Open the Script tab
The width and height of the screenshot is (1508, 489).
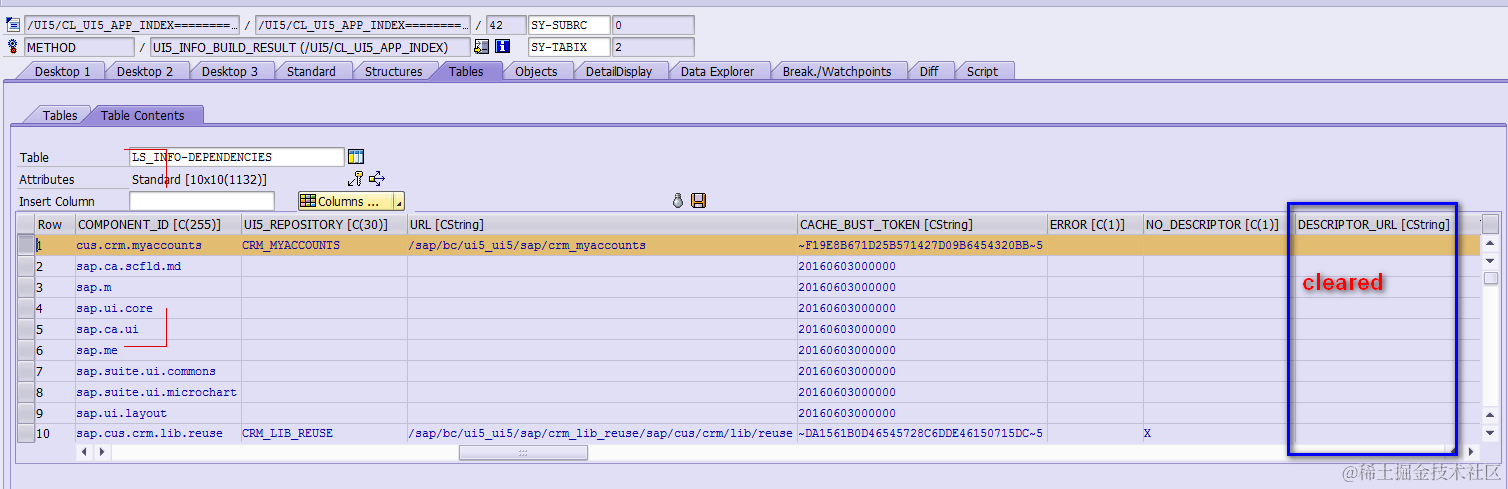(x=982, y=71)
